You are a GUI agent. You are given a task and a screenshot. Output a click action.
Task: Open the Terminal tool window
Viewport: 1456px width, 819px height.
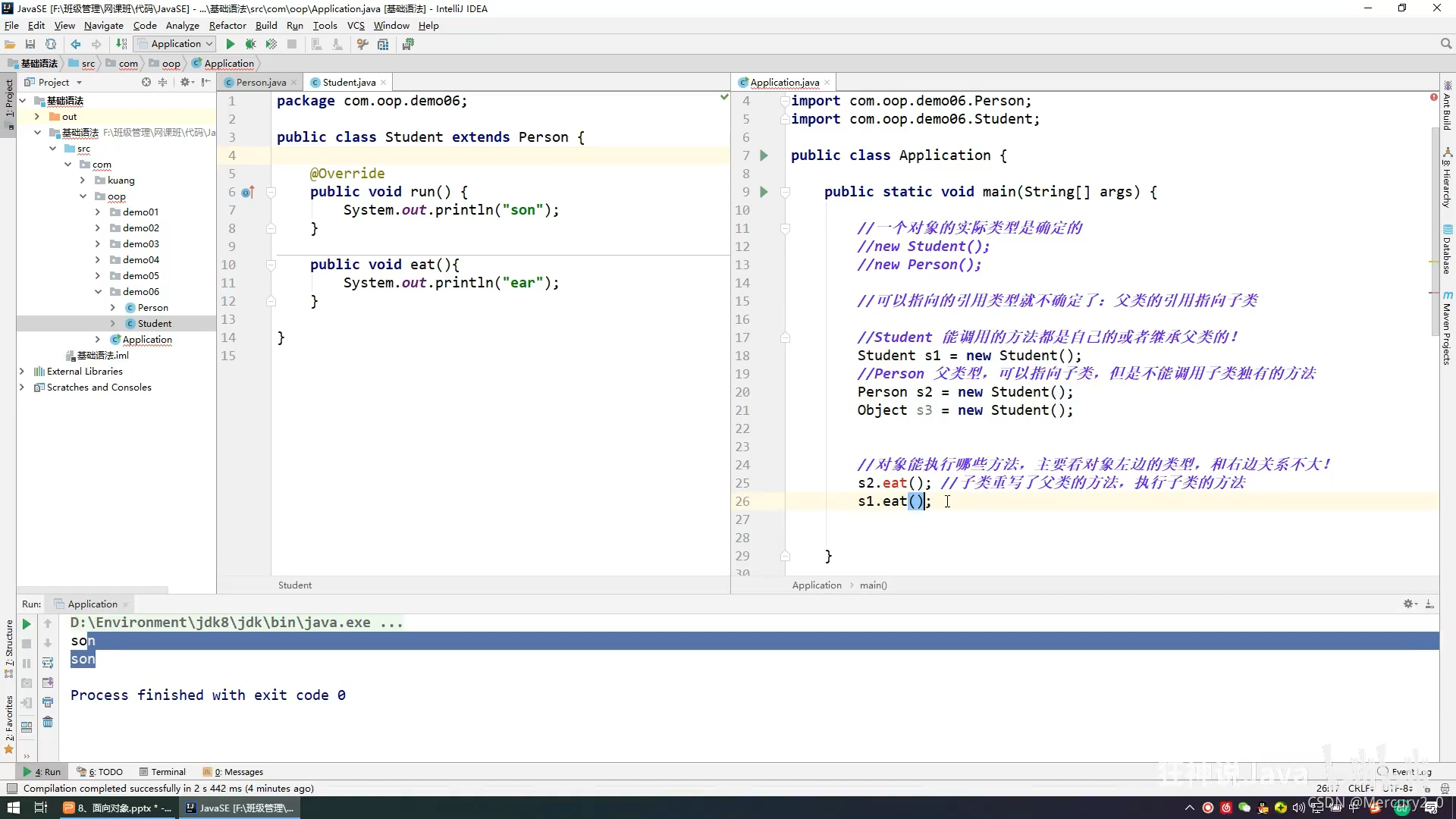pos(162,772)
